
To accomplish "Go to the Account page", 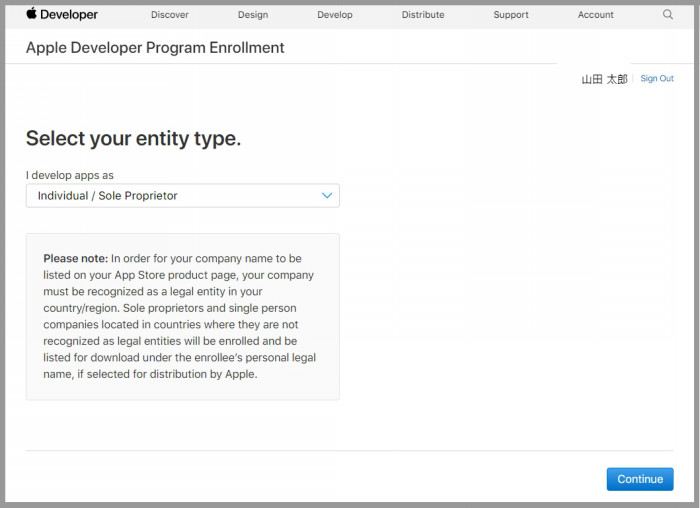I will click(x=596, y=15).
